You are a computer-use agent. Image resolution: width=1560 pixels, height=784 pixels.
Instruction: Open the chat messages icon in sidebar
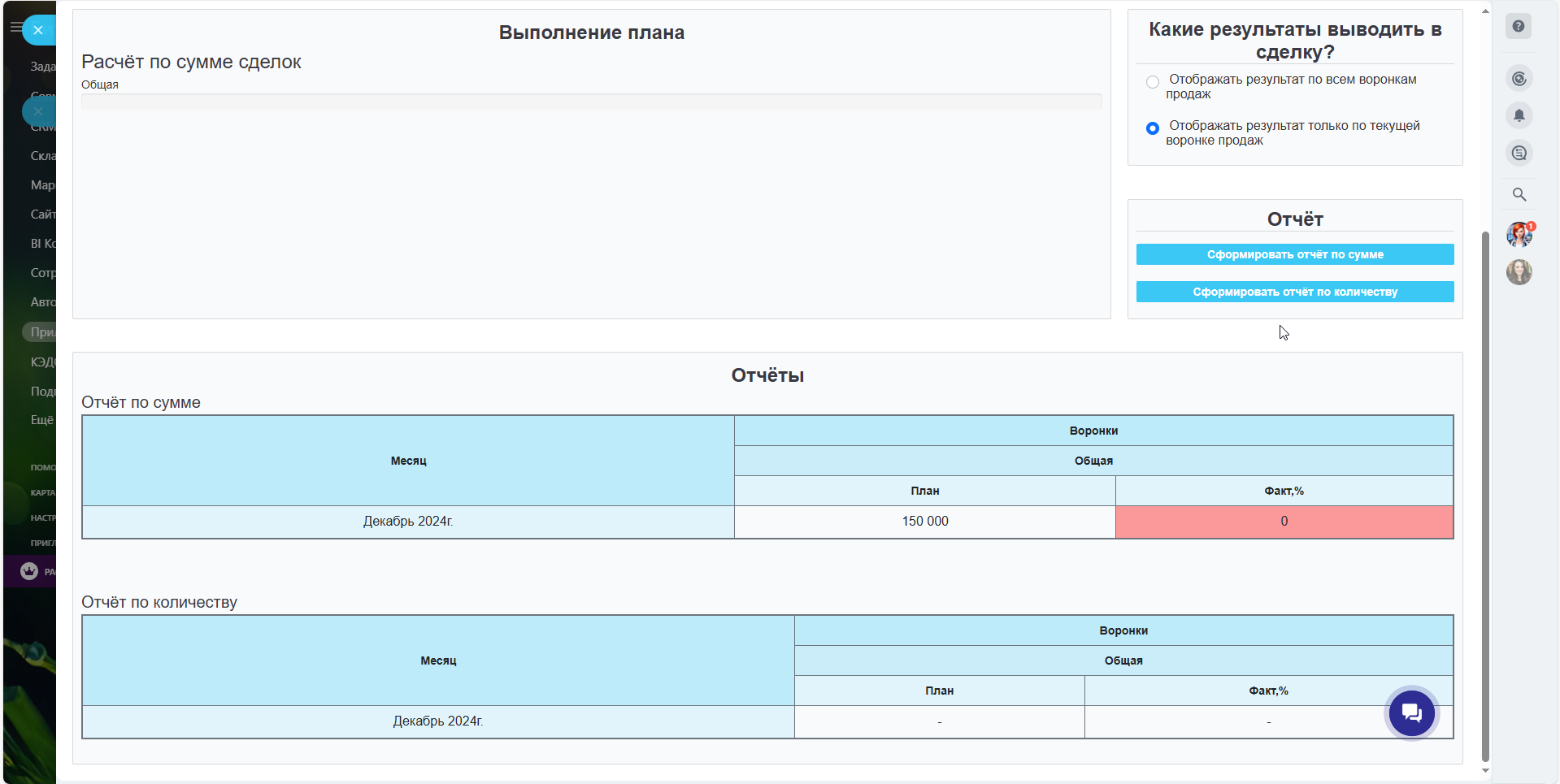[x=1519, y=153]
